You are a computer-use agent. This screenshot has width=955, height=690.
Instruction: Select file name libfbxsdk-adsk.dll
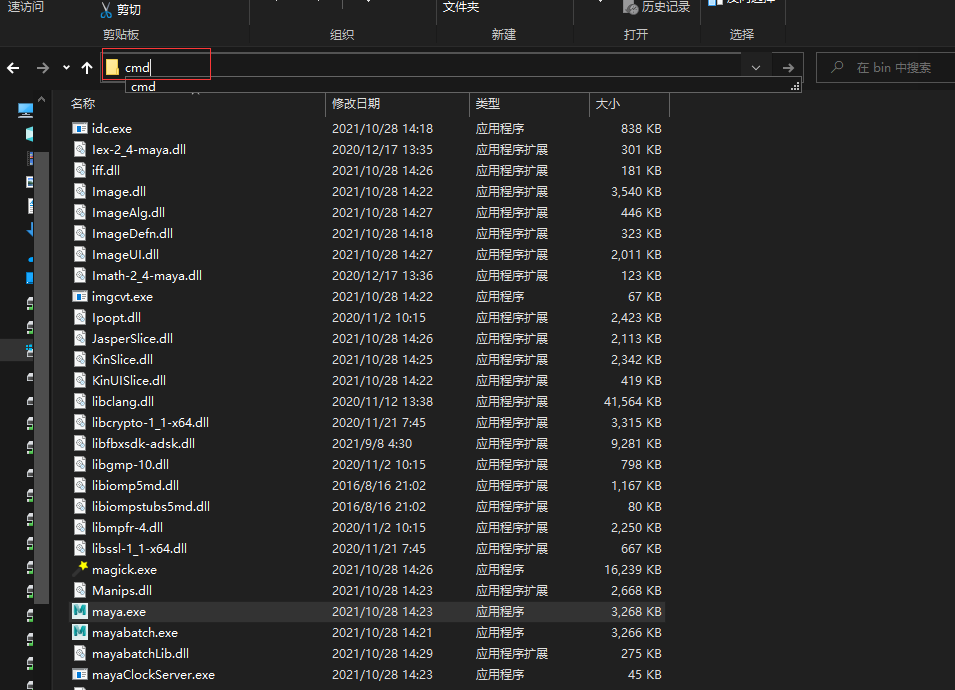(143, 443)
